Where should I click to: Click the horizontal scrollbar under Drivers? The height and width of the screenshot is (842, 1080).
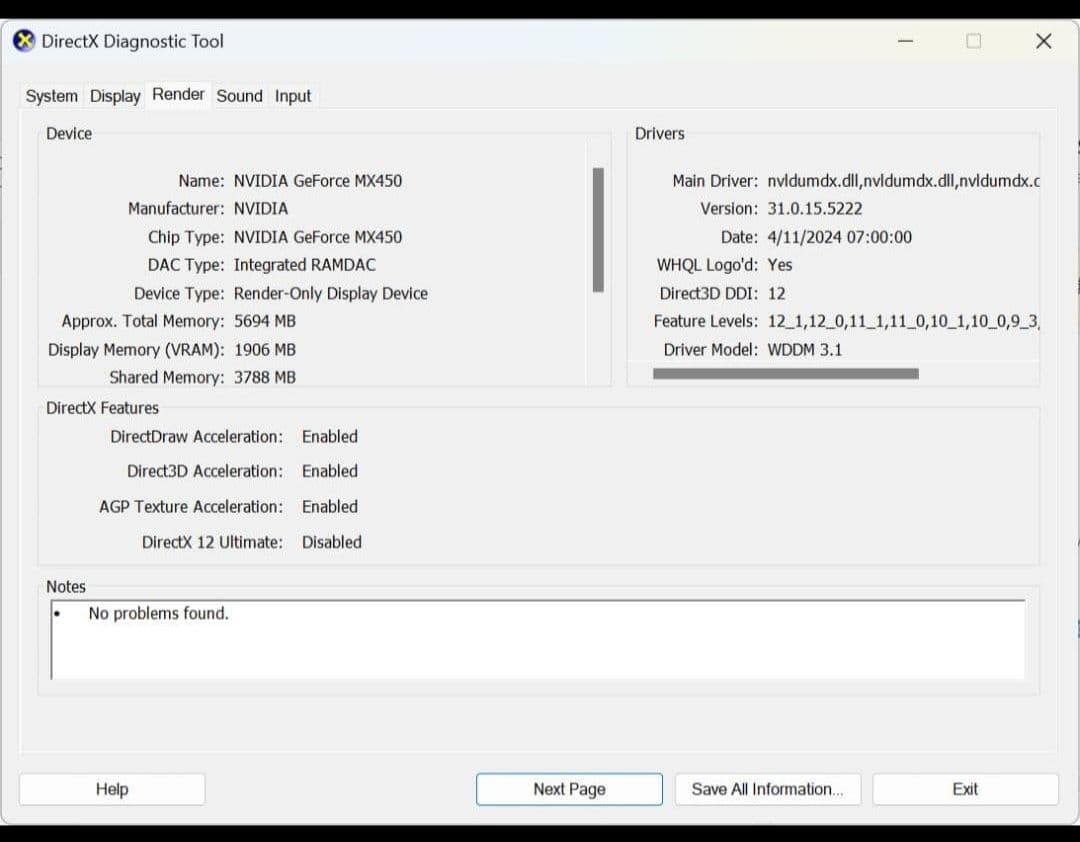786,373
